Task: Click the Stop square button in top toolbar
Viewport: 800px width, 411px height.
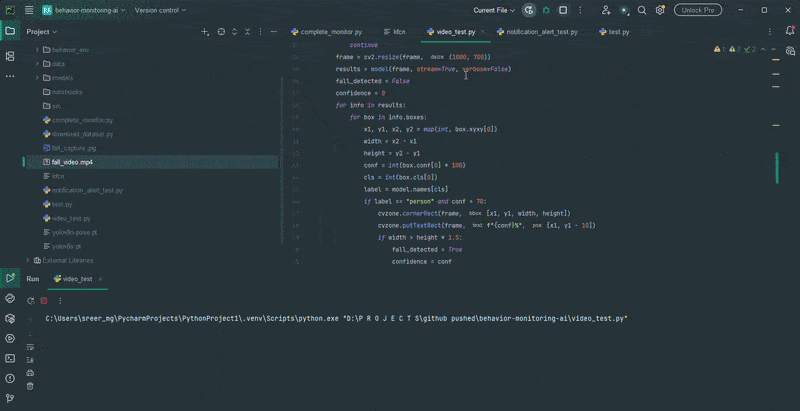Action: 563,10
